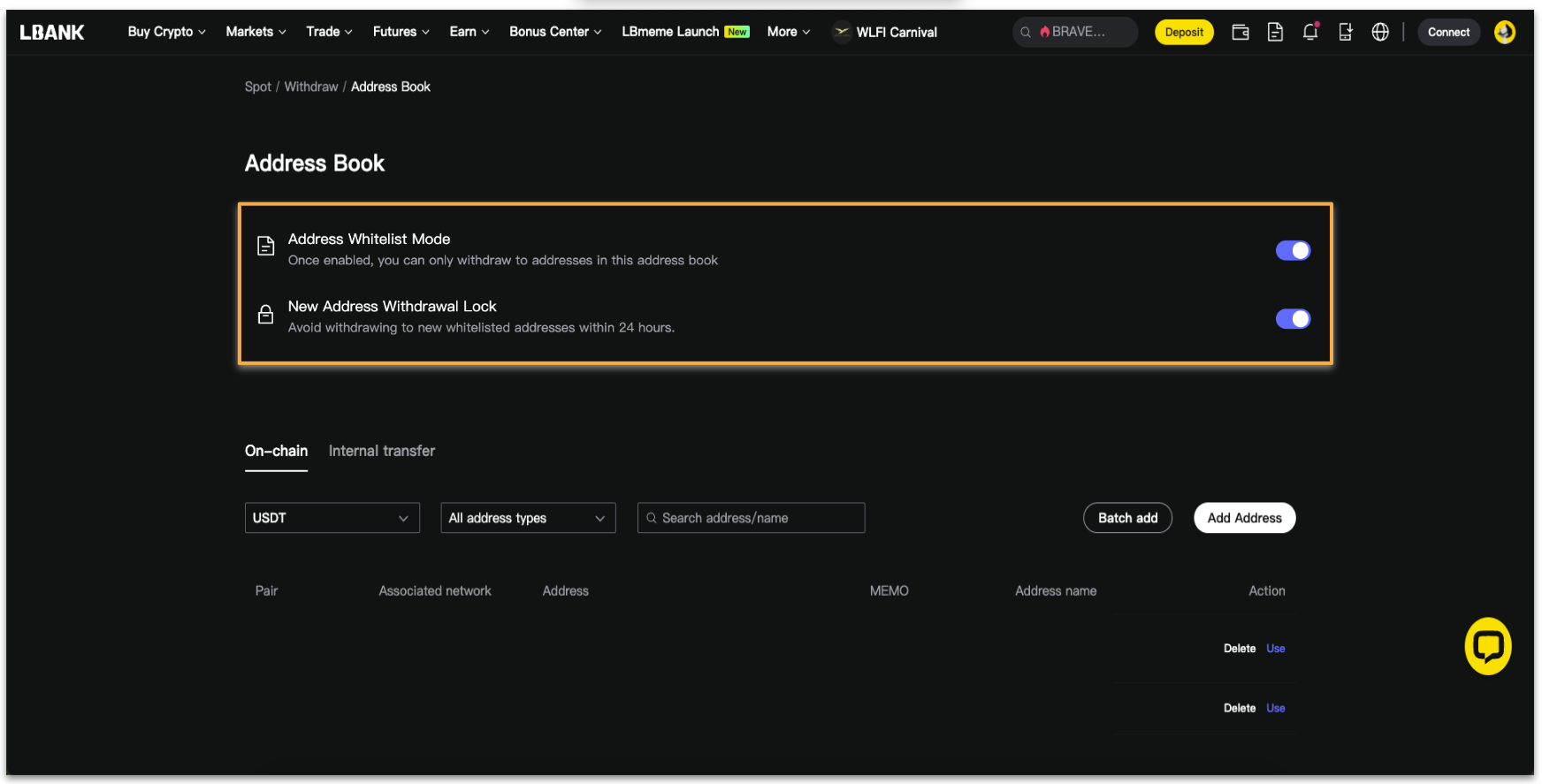
Task: Click the MEMO column header
Action: tap(889, 590)
